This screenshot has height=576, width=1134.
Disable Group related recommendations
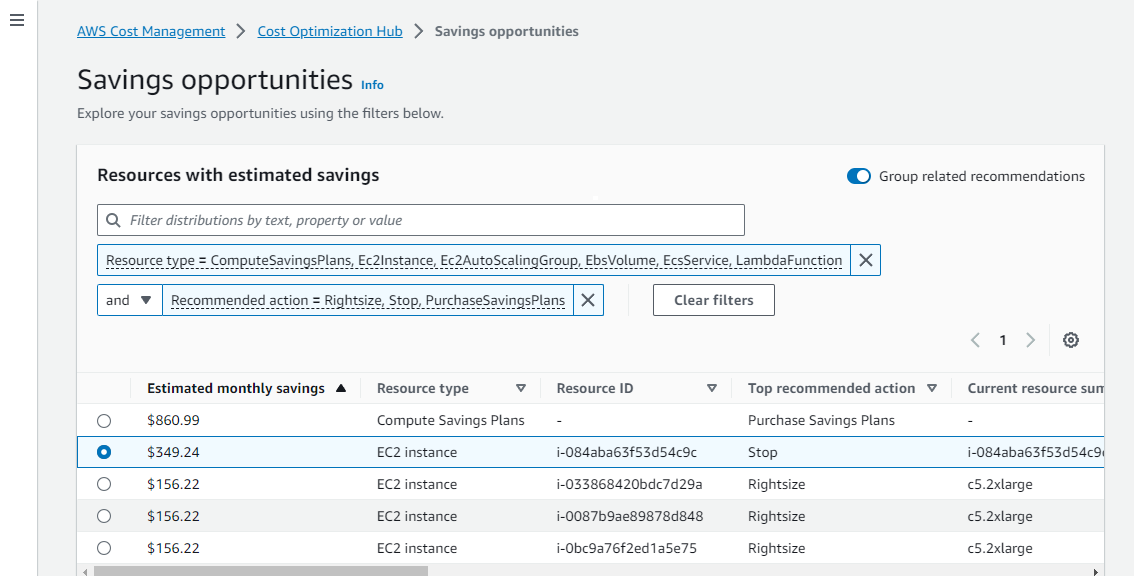tap(859, 176)
